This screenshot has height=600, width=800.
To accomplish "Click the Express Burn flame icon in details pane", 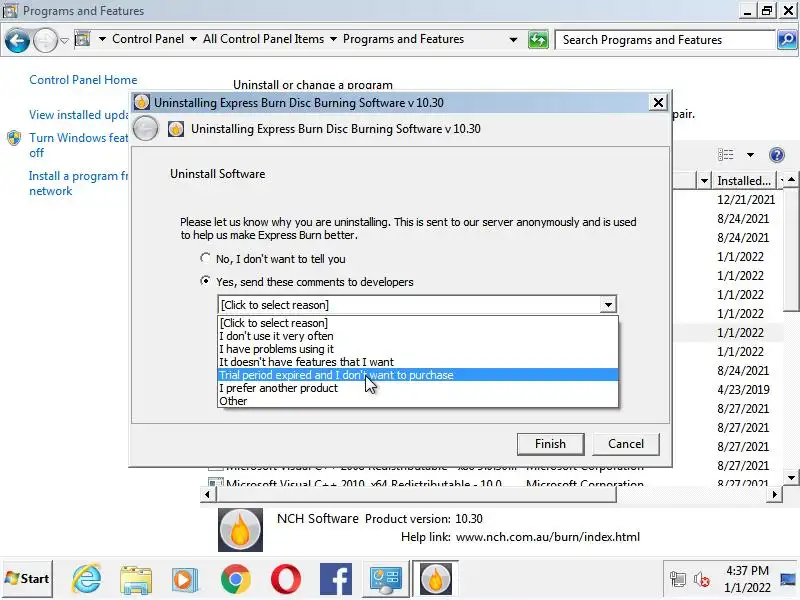I will (240, 530).
